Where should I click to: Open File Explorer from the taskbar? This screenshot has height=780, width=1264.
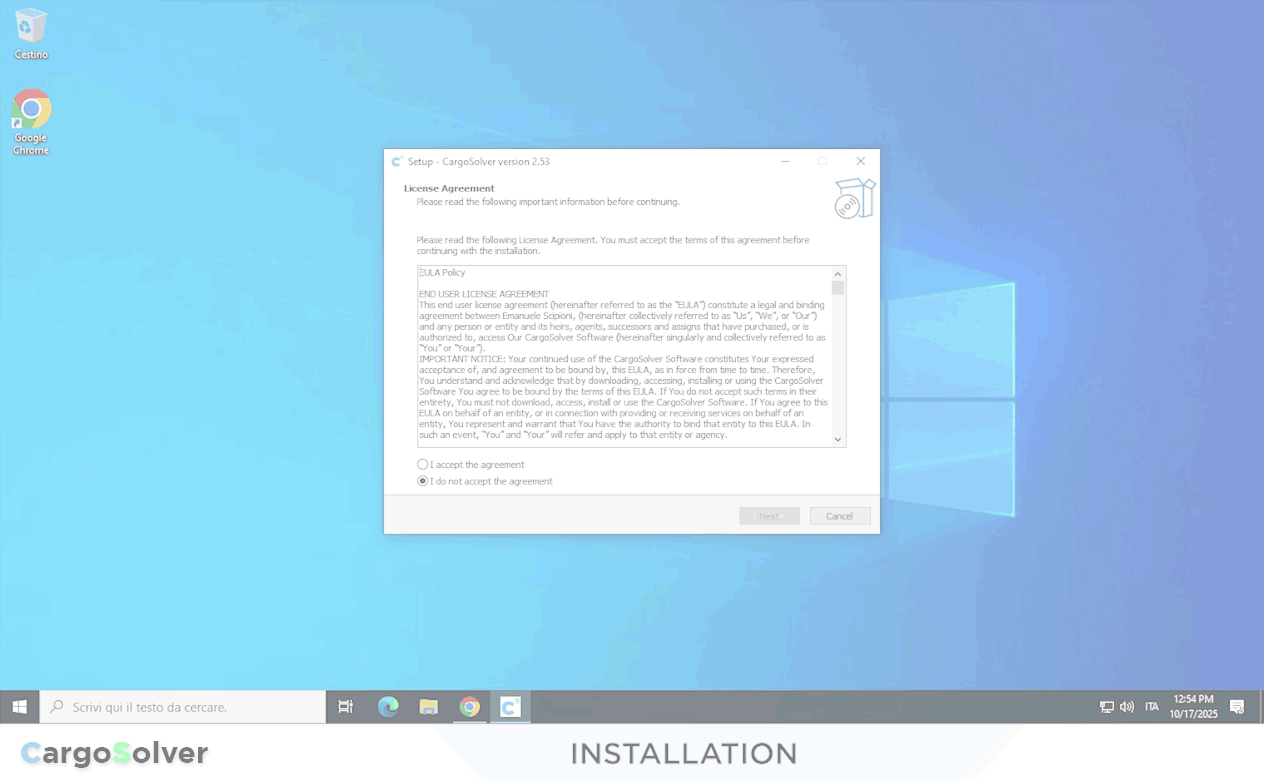pos(429,707)
